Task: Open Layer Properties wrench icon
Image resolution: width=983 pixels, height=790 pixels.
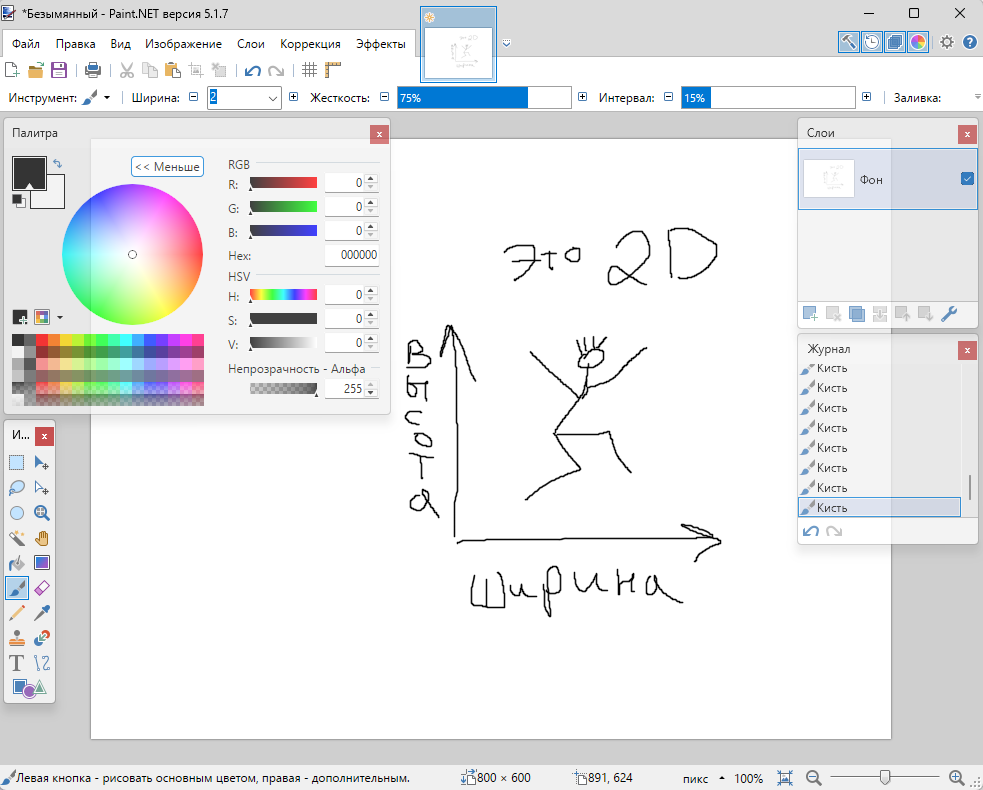Action: (949, 313)
